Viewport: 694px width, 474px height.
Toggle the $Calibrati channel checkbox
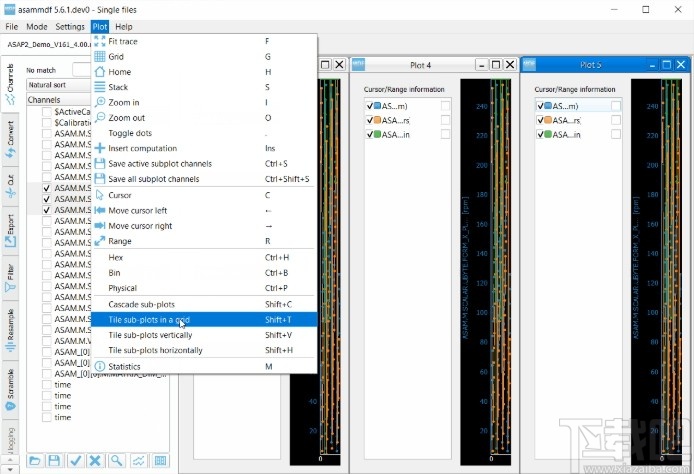click(x=46, y=123)
